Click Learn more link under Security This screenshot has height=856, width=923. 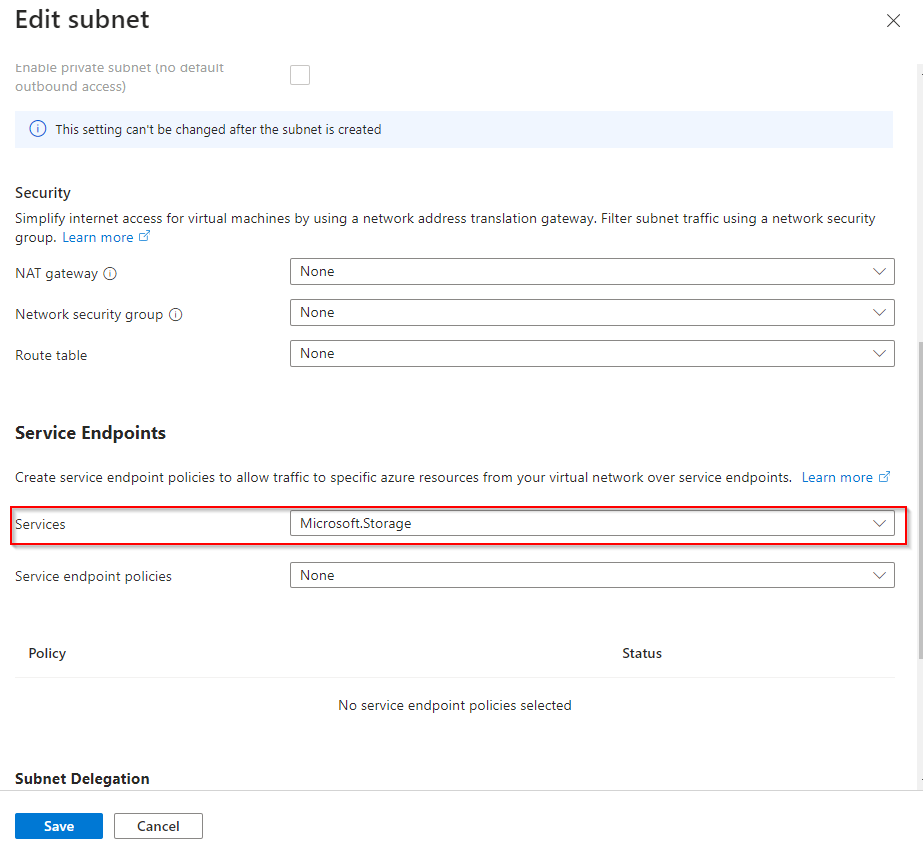97,237
